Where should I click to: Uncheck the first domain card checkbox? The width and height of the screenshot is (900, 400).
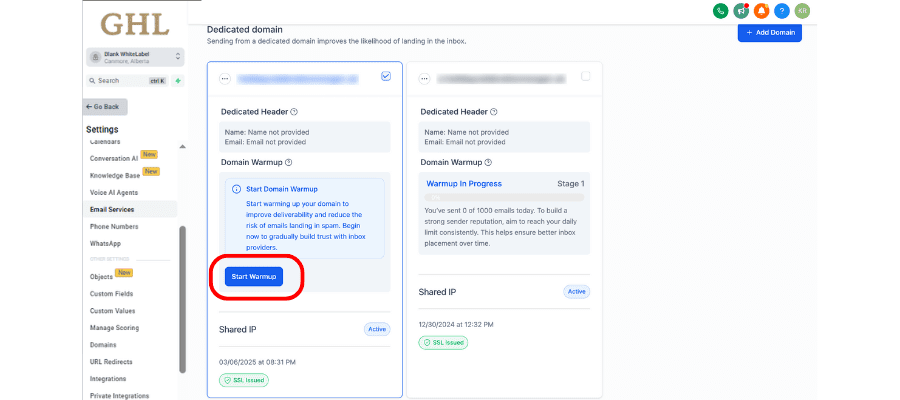[386, 76]
